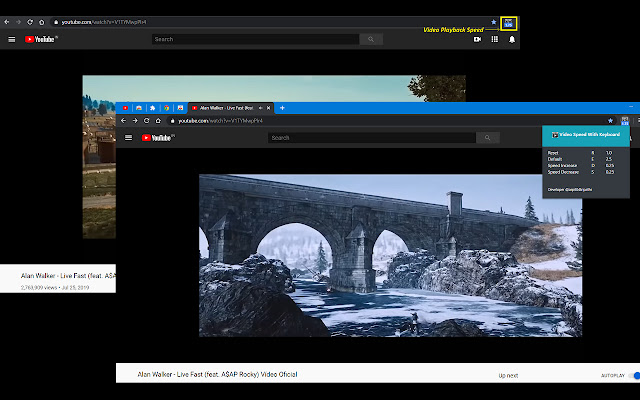Go forward in the front browser window
The height and width of the screenshot is (400, 640).
(135, 121)
